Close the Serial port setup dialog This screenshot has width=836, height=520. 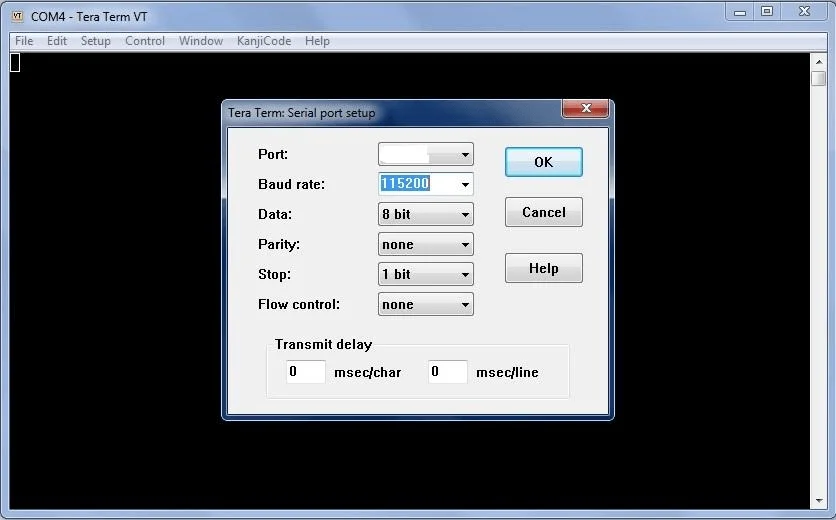(x=585, y=108)
